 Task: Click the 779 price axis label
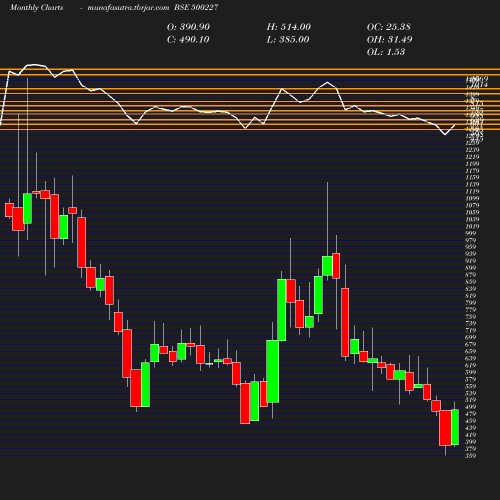tap(471, 310)
